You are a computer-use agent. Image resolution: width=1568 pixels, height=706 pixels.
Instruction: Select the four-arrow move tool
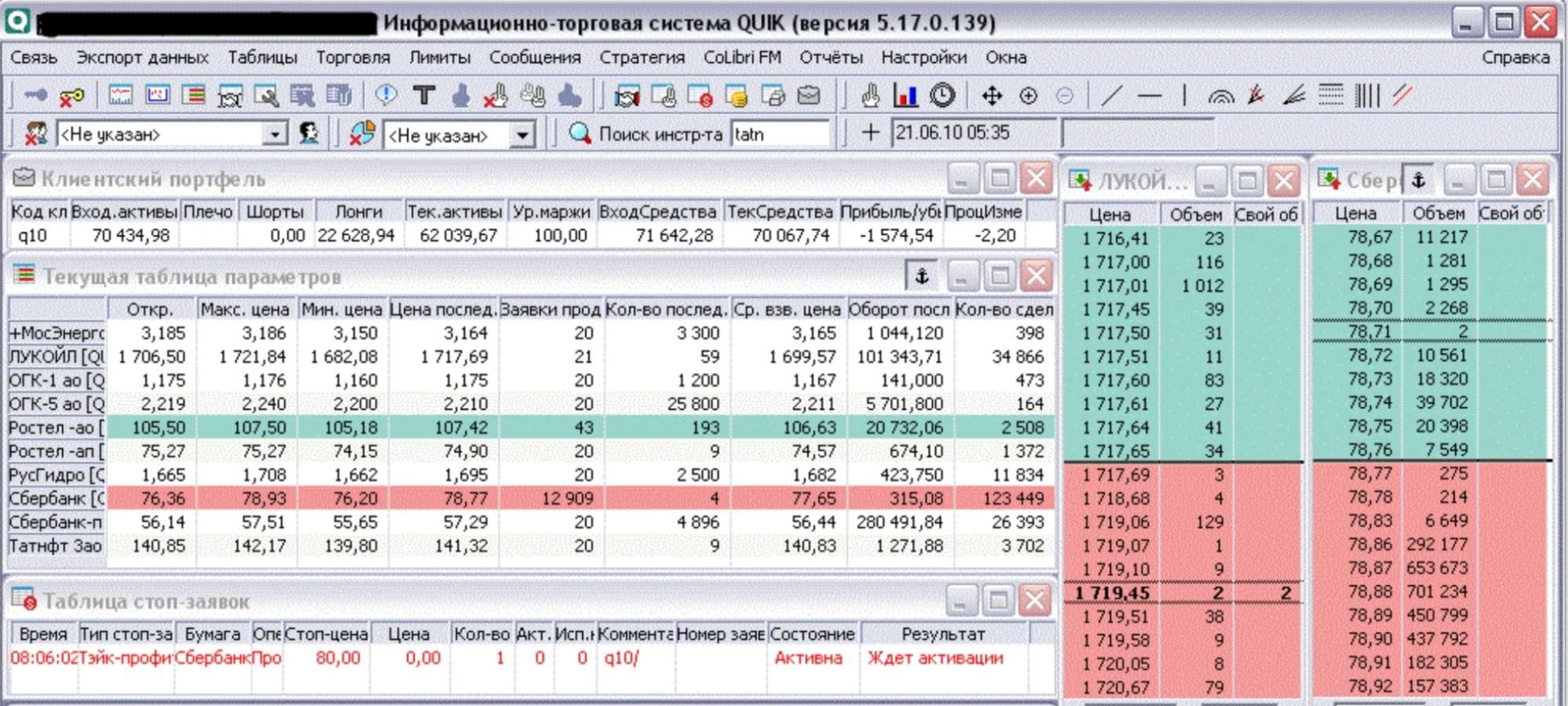point(992,96)
